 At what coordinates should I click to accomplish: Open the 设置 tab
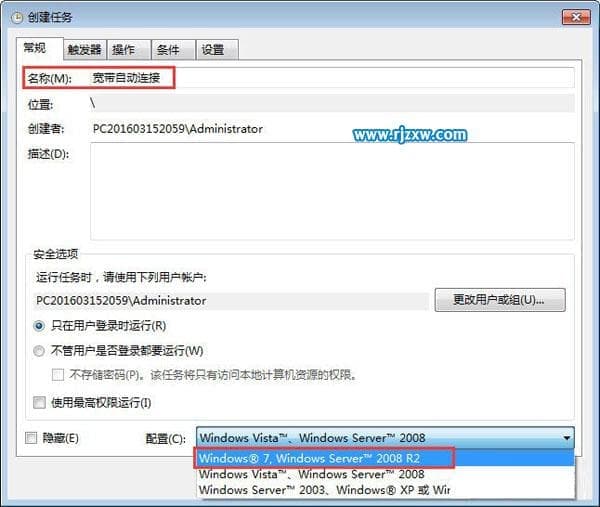click(x=217, y=50)
